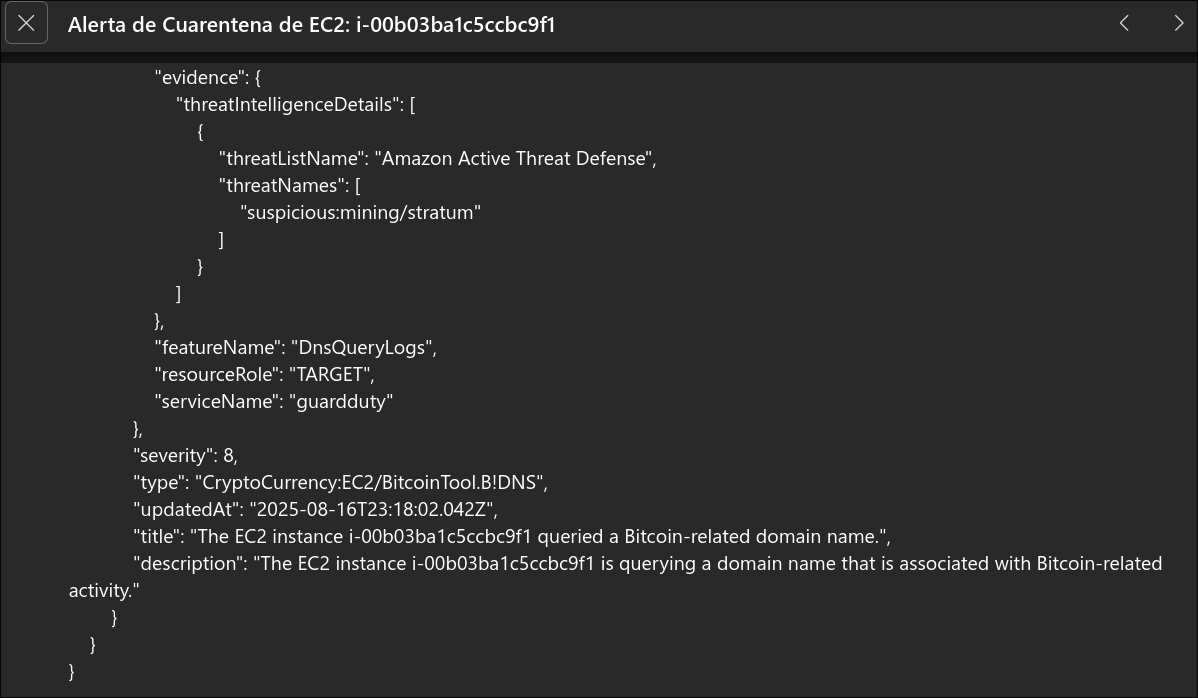This screenshot has width=1198, height=698.
Task: Click the CryptoCurrency:EC2/BitcoinTool.B!DNS type value
Action: [369, 482]
